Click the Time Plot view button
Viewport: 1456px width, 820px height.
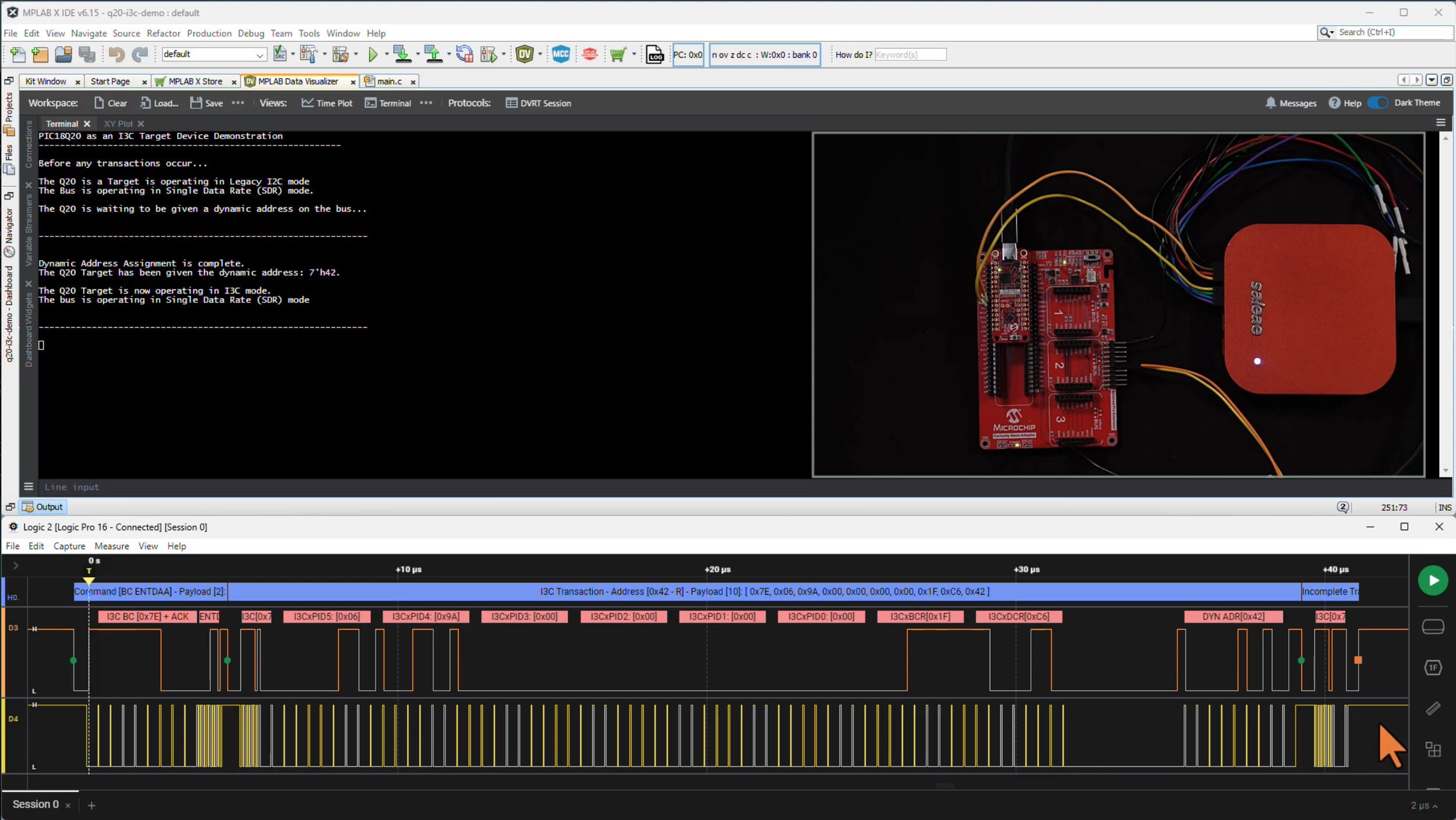point(327,103)
